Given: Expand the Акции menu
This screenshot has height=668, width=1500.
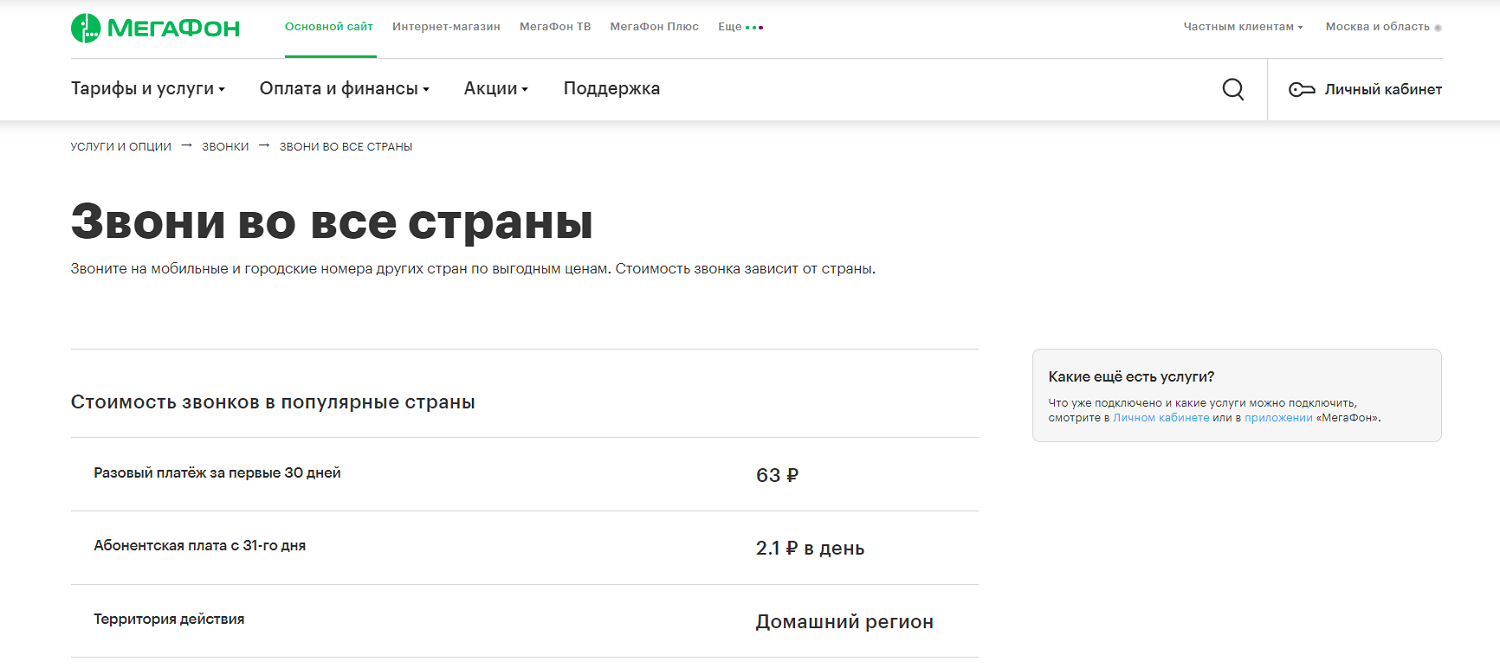Looking at the screenshot, I should point(496,88).
